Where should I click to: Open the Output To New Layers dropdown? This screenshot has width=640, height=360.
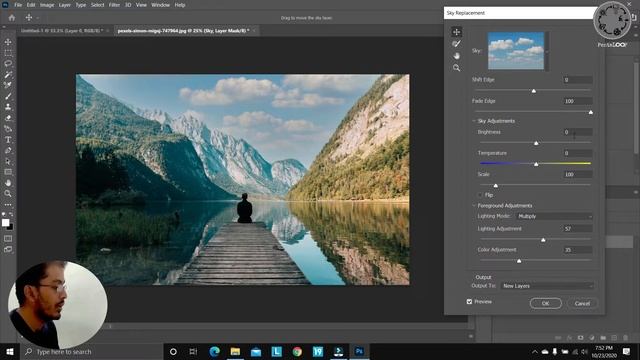547,286
